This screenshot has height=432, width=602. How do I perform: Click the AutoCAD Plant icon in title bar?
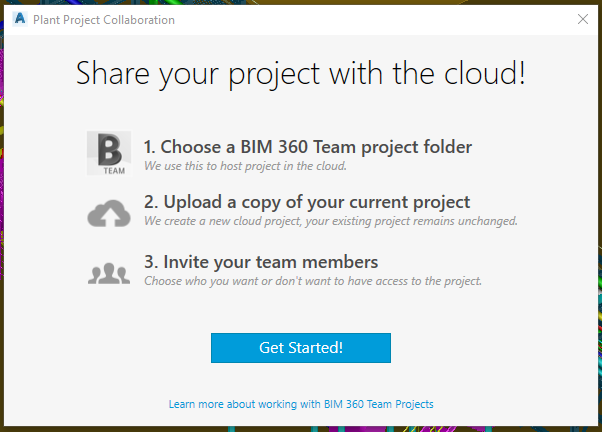(x=20, y=18)
